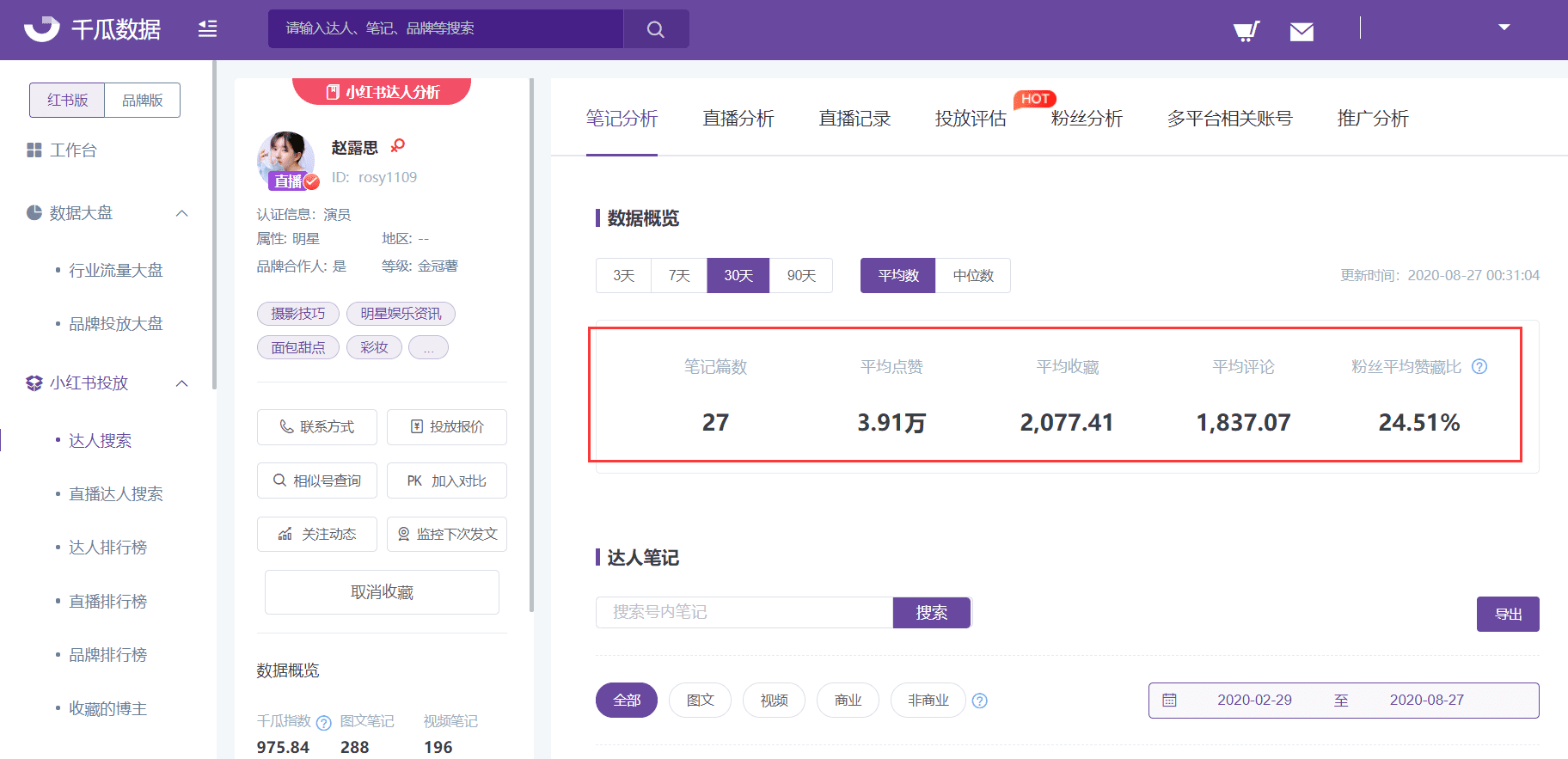Open the account dropdown arrow in header
Image resolution: width=1568 pixels, height=759 pixels.
tap(1504, 28)
